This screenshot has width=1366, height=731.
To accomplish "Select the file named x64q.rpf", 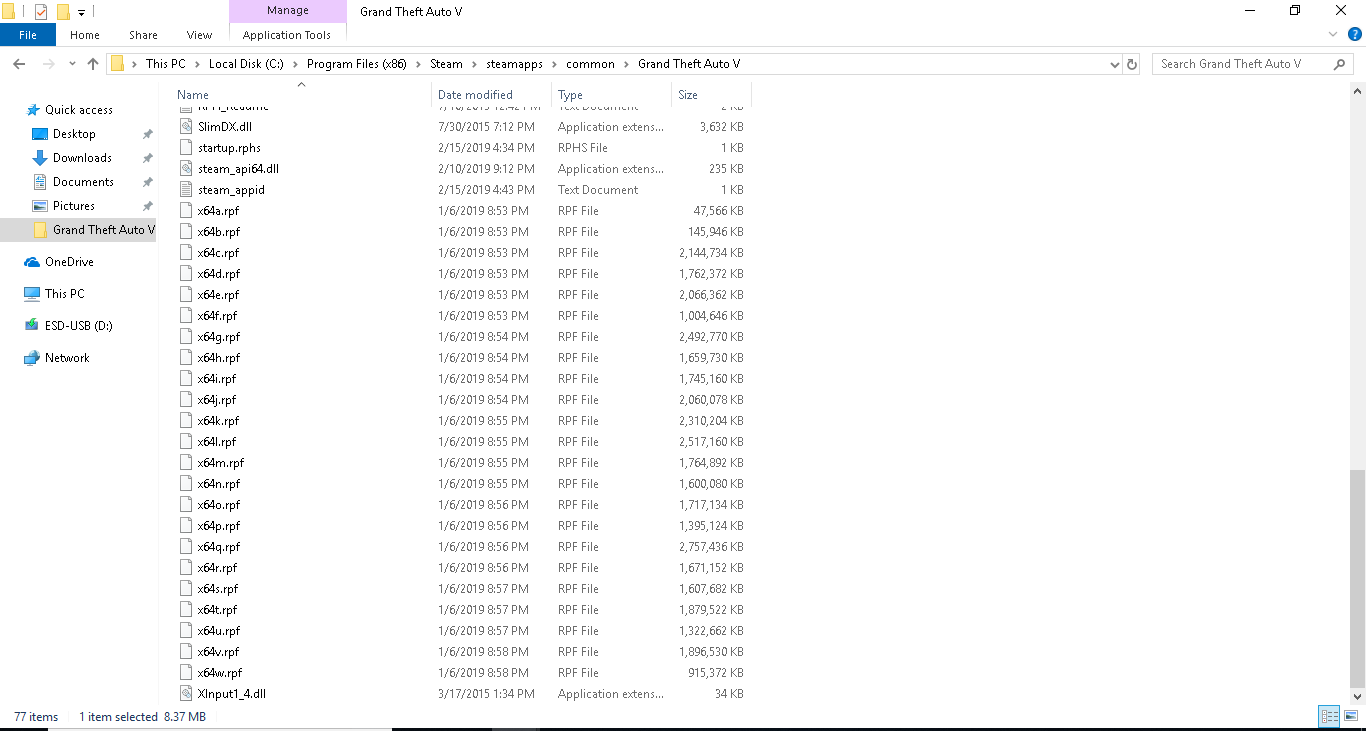I will pos(219,547).
